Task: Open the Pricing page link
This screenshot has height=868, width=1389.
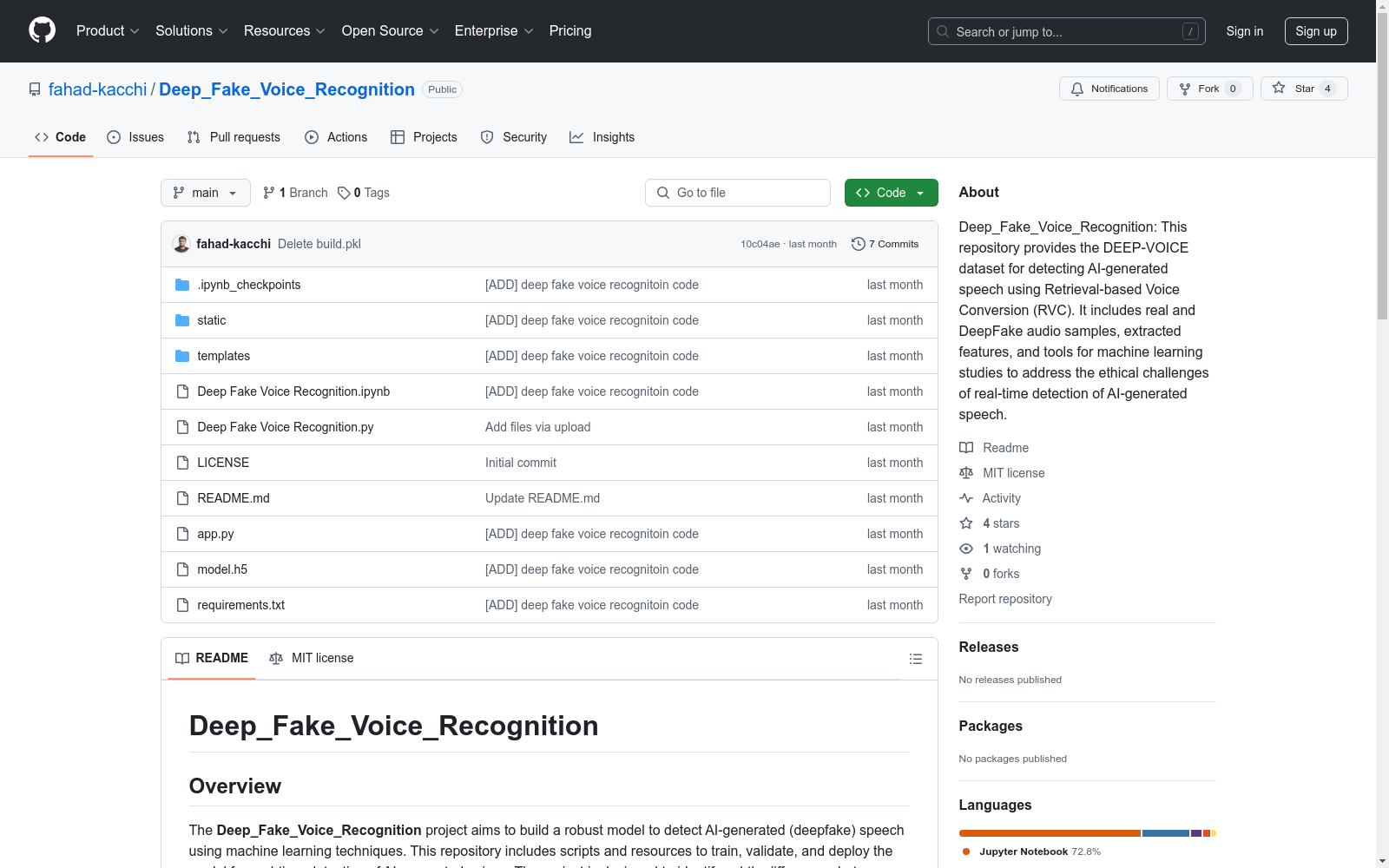Action: [570, 31]
